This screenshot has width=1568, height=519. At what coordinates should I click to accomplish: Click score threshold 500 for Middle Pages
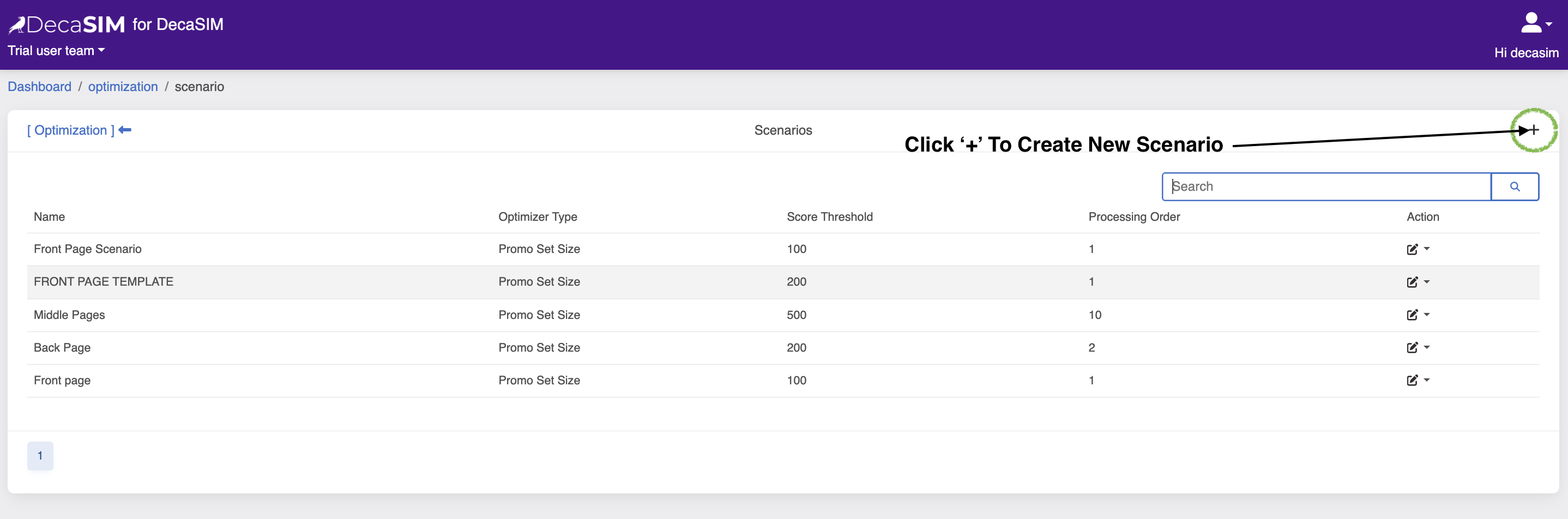[x=796, y=315]
